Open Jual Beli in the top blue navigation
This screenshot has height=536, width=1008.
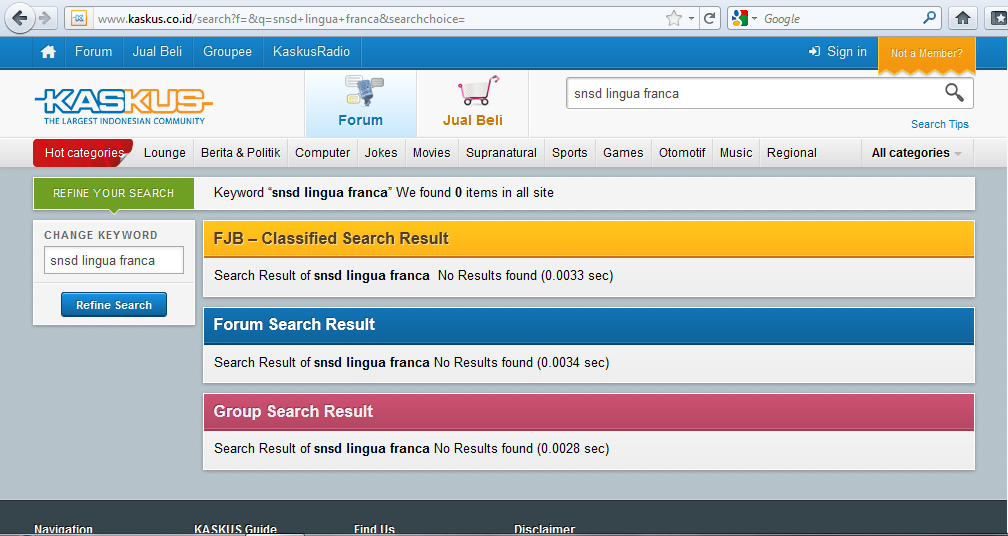[158, 52]
